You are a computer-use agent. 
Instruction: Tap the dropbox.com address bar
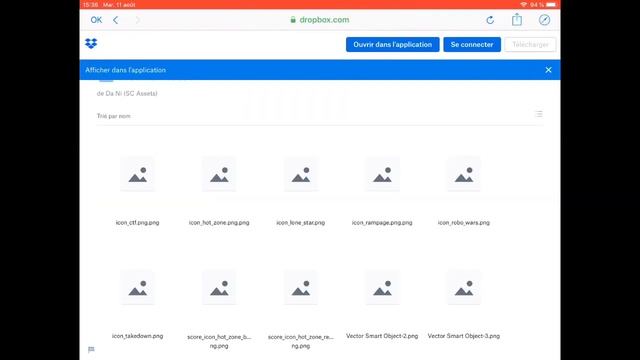[x=320, y=20]
